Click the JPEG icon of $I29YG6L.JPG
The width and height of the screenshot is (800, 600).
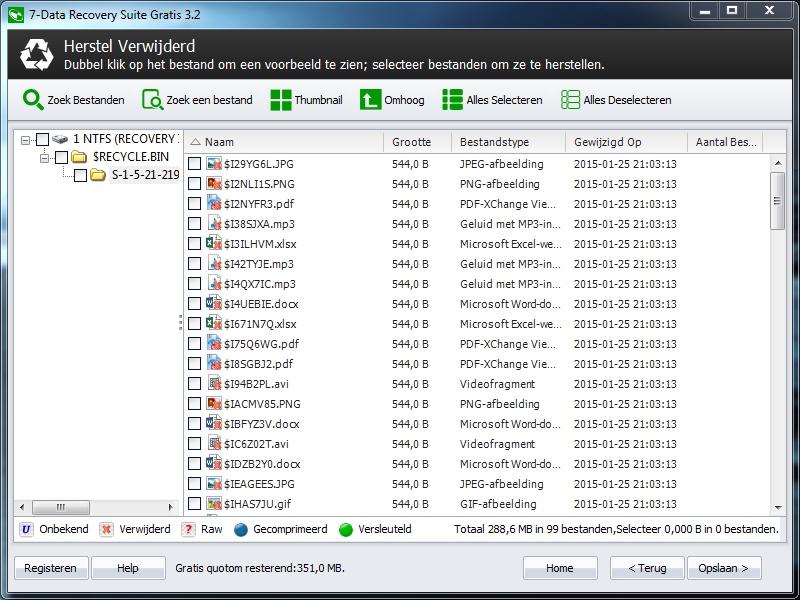(214, 164)
